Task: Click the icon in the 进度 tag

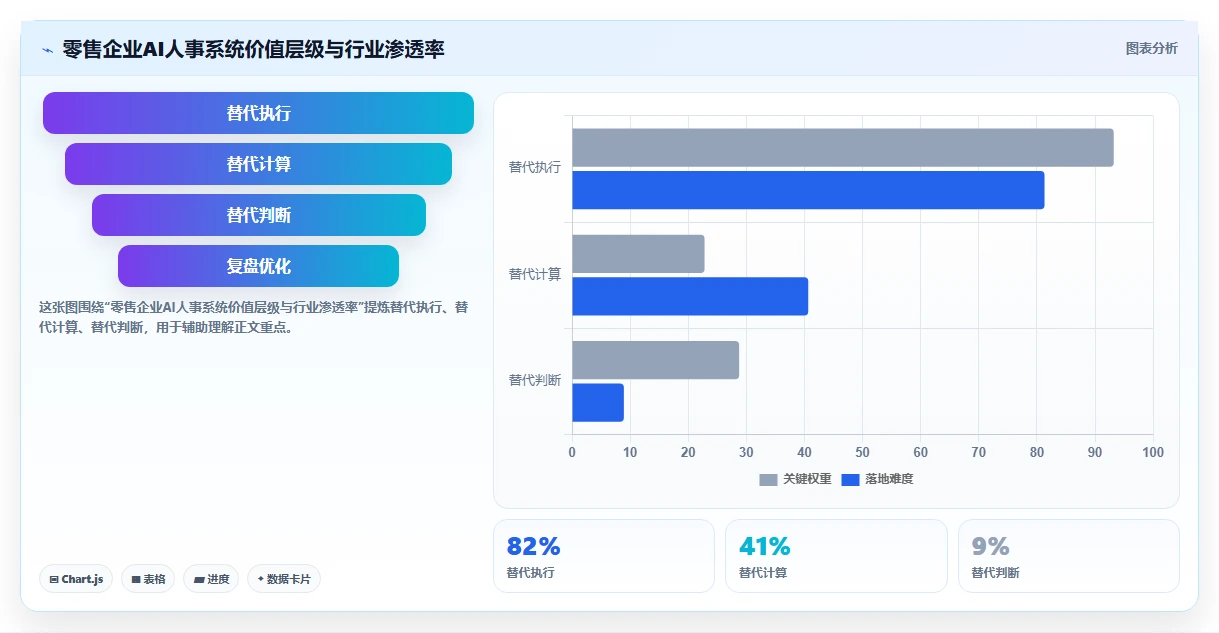Action: [x=199, y=580]
